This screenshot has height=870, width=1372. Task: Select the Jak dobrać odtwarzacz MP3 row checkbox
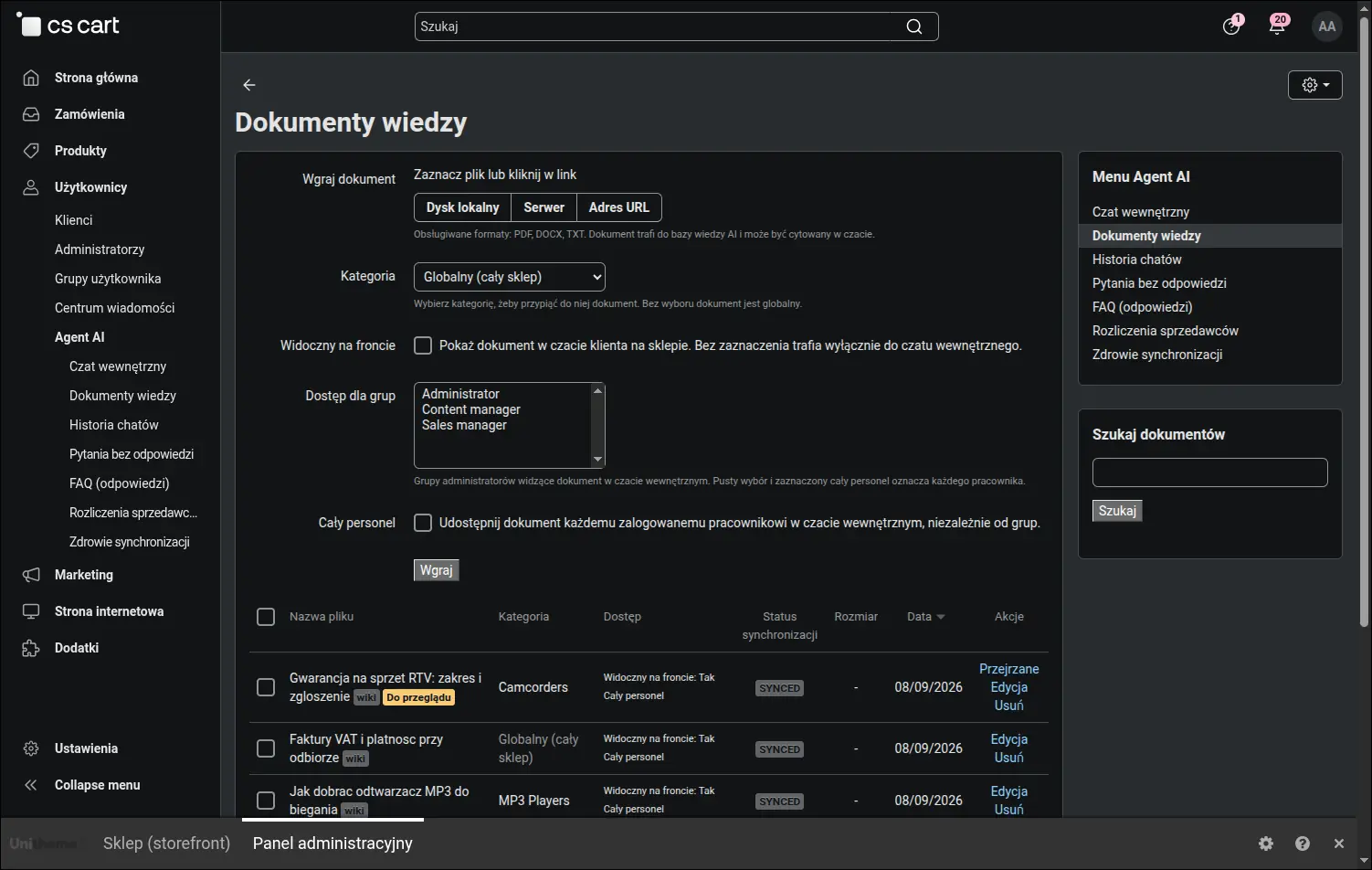(266, 801)
